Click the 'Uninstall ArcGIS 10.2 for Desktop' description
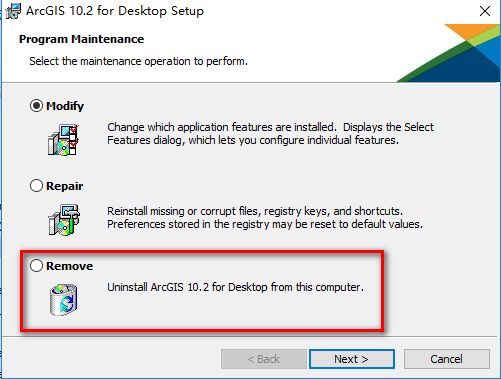This screenshot has width=501, height=379. coord(235,287)
